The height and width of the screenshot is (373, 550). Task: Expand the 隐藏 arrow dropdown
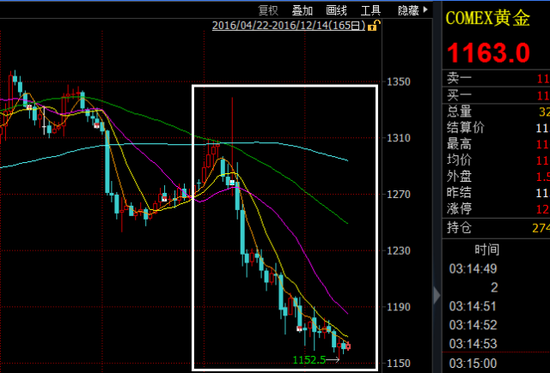[425, 10]
